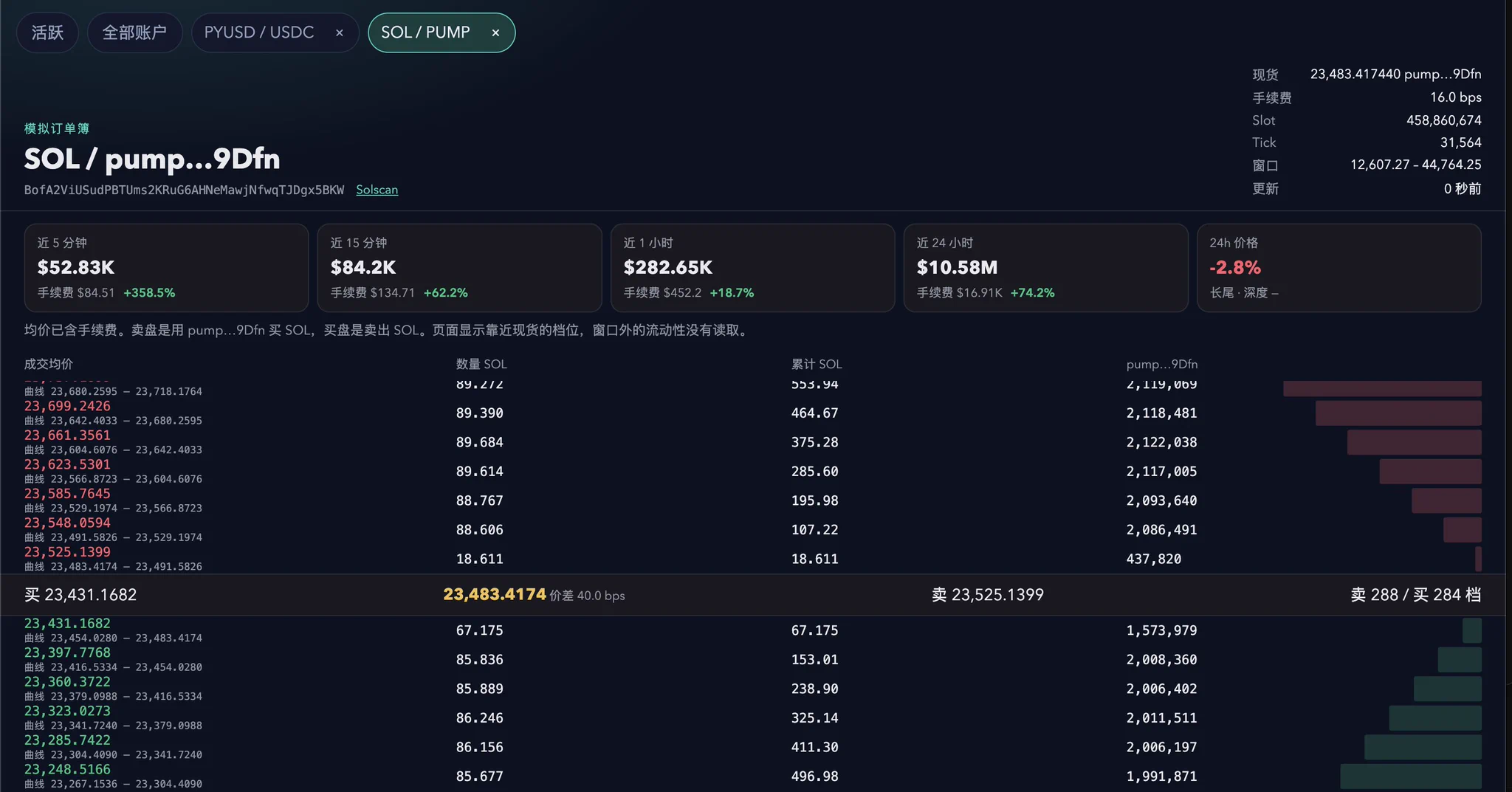Click the 成交均价 column header
Viewport: 1512px width, 792px height.
(x=49, y=364)
